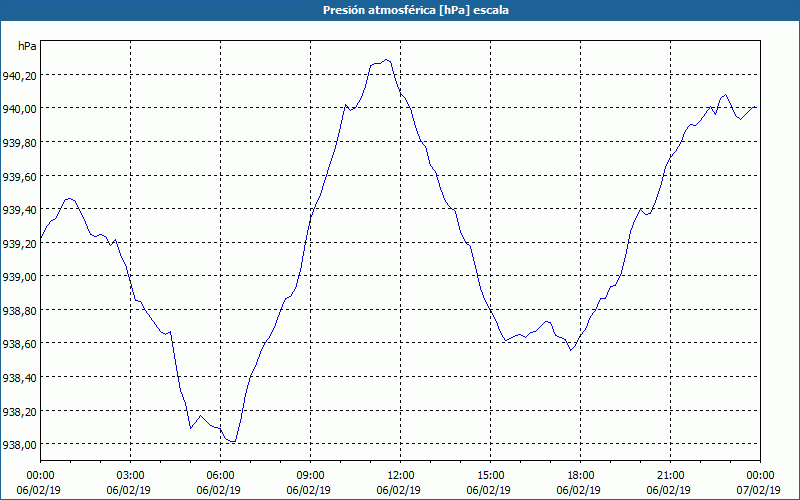Click the 06:00 time label

click(220, 476)
